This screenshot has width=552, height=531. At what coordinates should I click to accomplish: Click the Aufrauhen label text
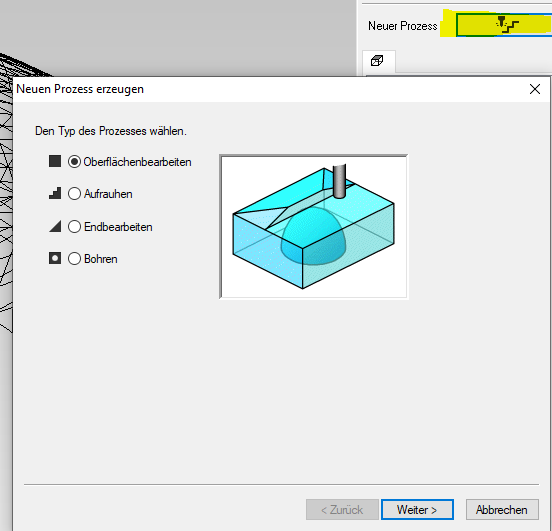(108, 194)
